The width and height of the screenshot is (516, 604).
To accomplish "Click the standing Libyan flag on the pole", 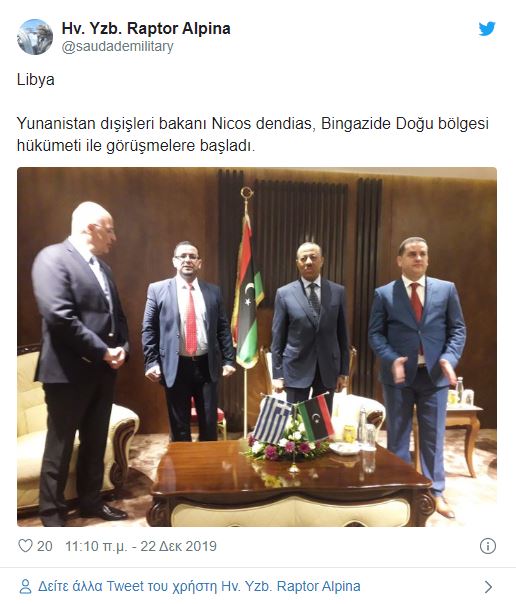I will [x=247, y=293].
